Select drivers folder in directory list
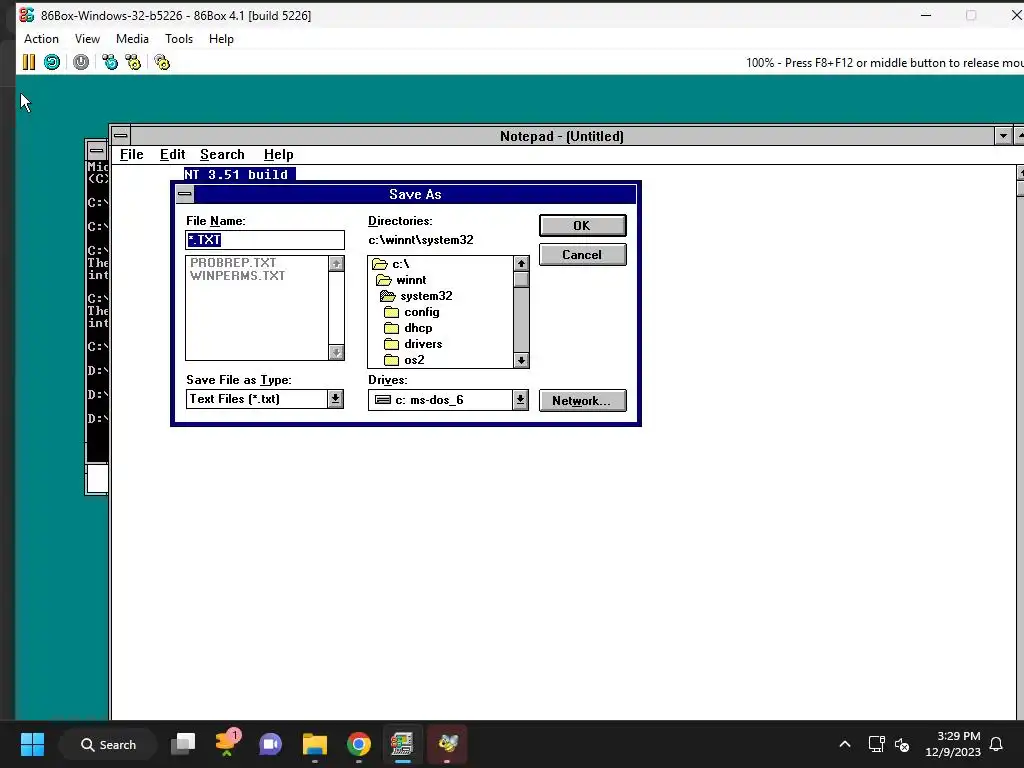The image size is (1024, 768). [413, 344]
